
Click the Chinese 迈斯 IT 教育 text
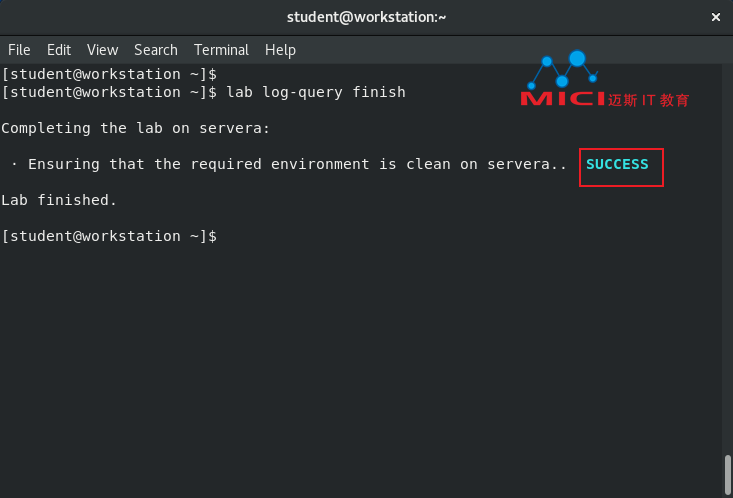[648, 100]
